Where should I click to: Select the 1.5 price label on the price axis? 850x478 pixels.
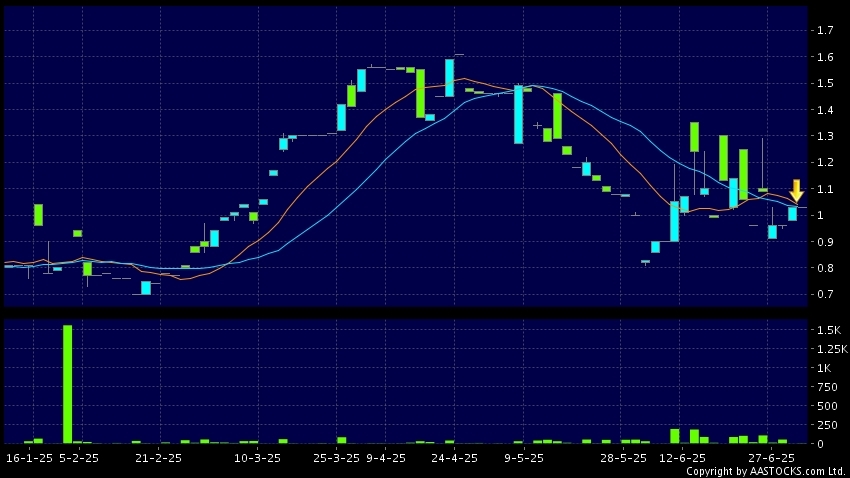pos(825,83)
